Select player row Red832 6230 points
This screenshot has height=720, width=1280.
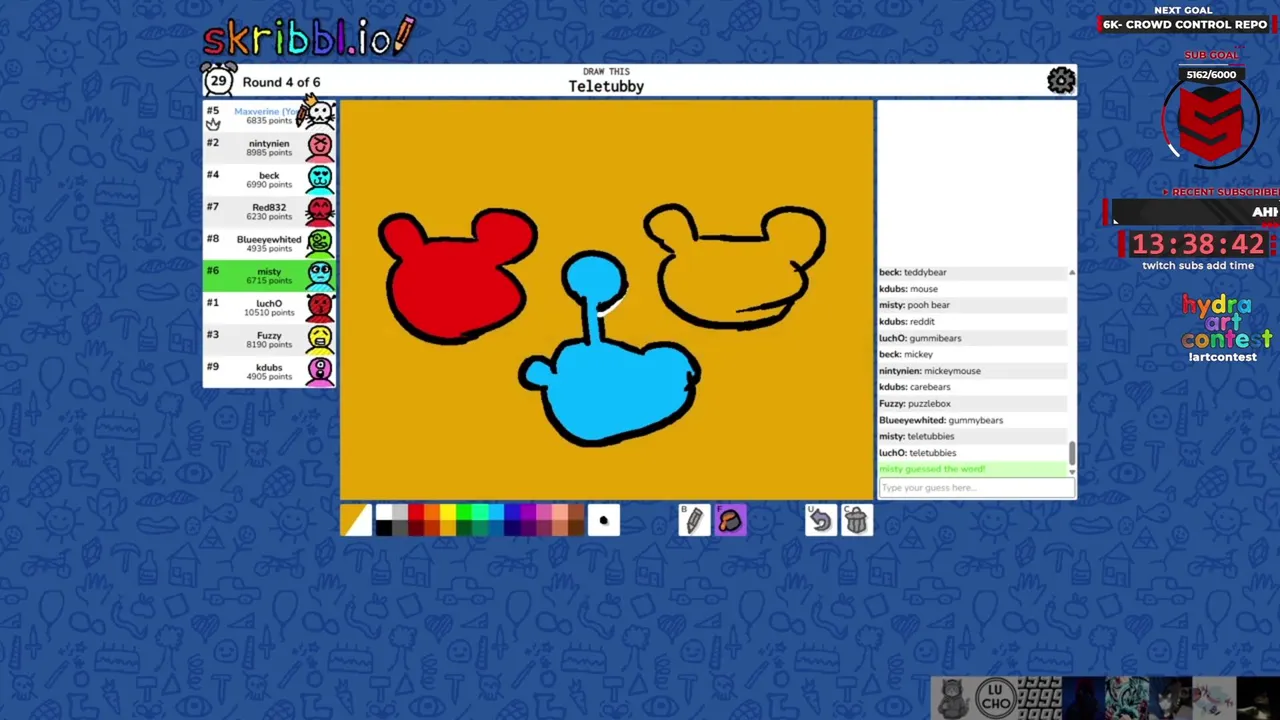coord(269,212)
